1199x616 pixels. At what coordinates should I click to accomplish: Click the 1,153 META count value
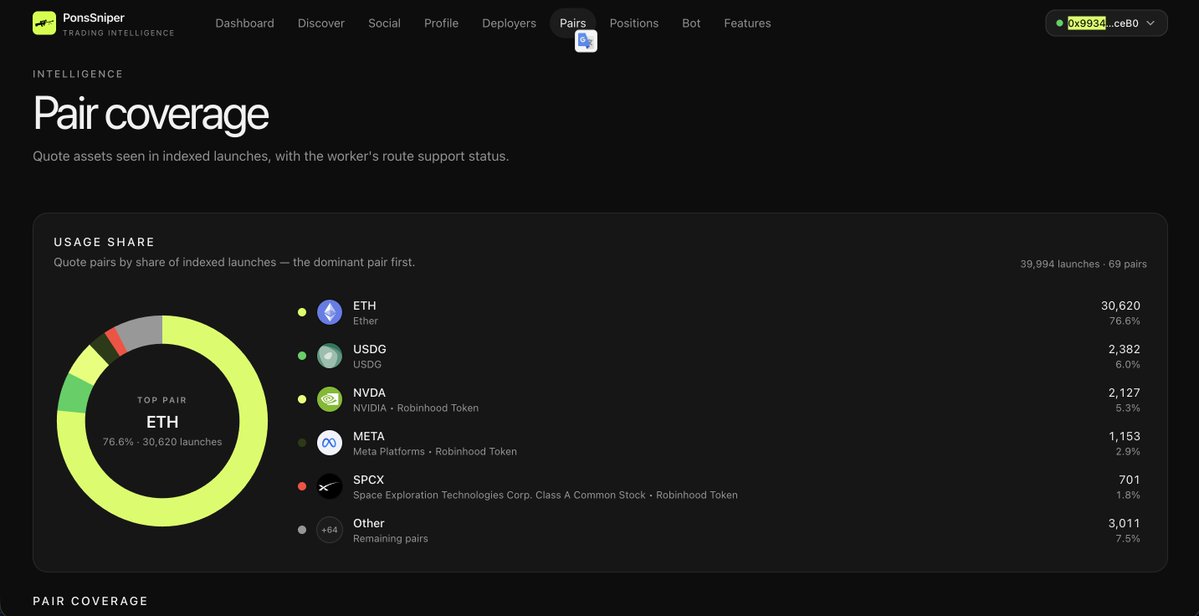(x=1124, y=436)
